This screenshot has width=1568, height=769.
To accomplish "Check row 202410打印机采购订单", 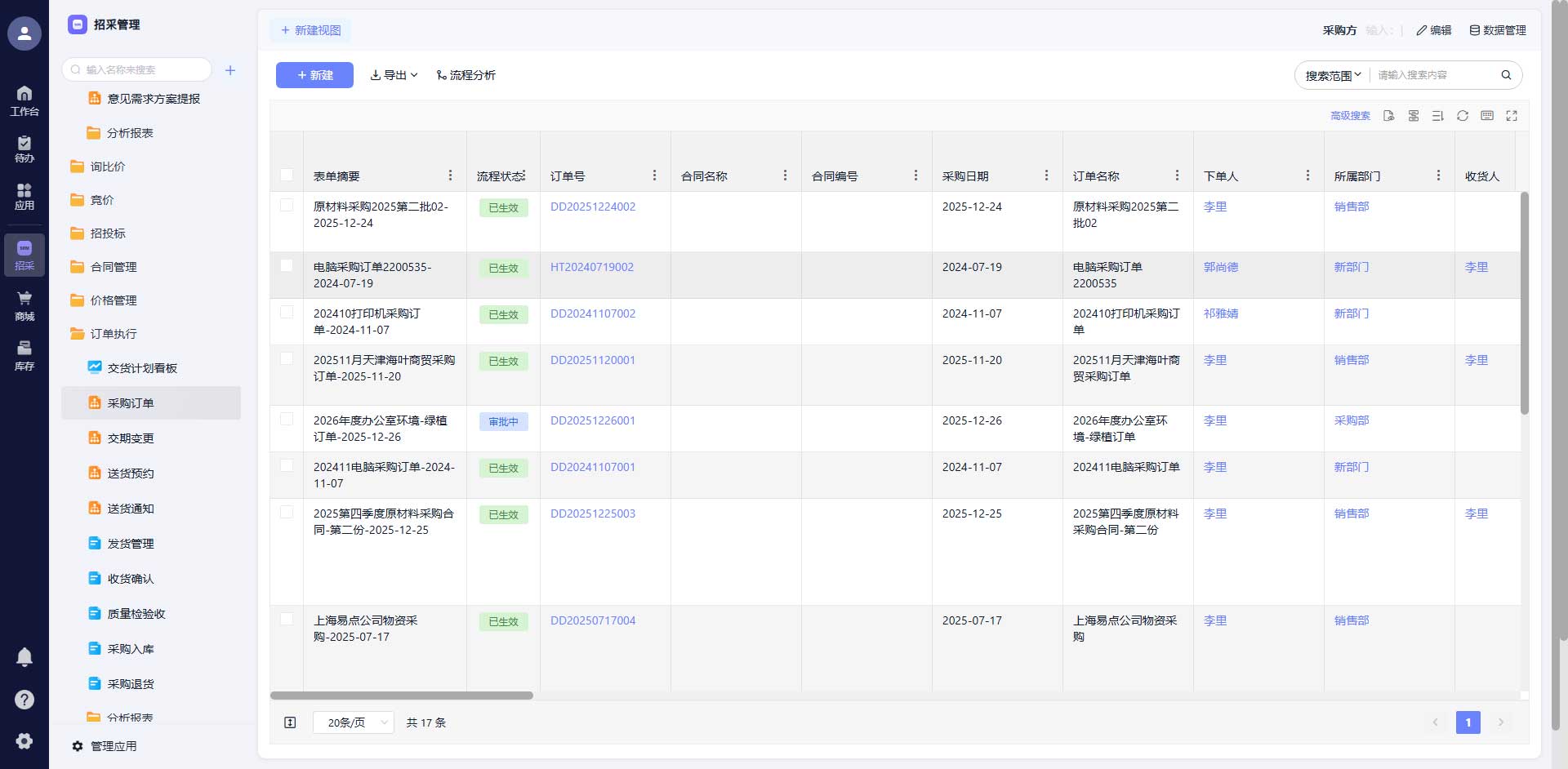I will (287, 312).
